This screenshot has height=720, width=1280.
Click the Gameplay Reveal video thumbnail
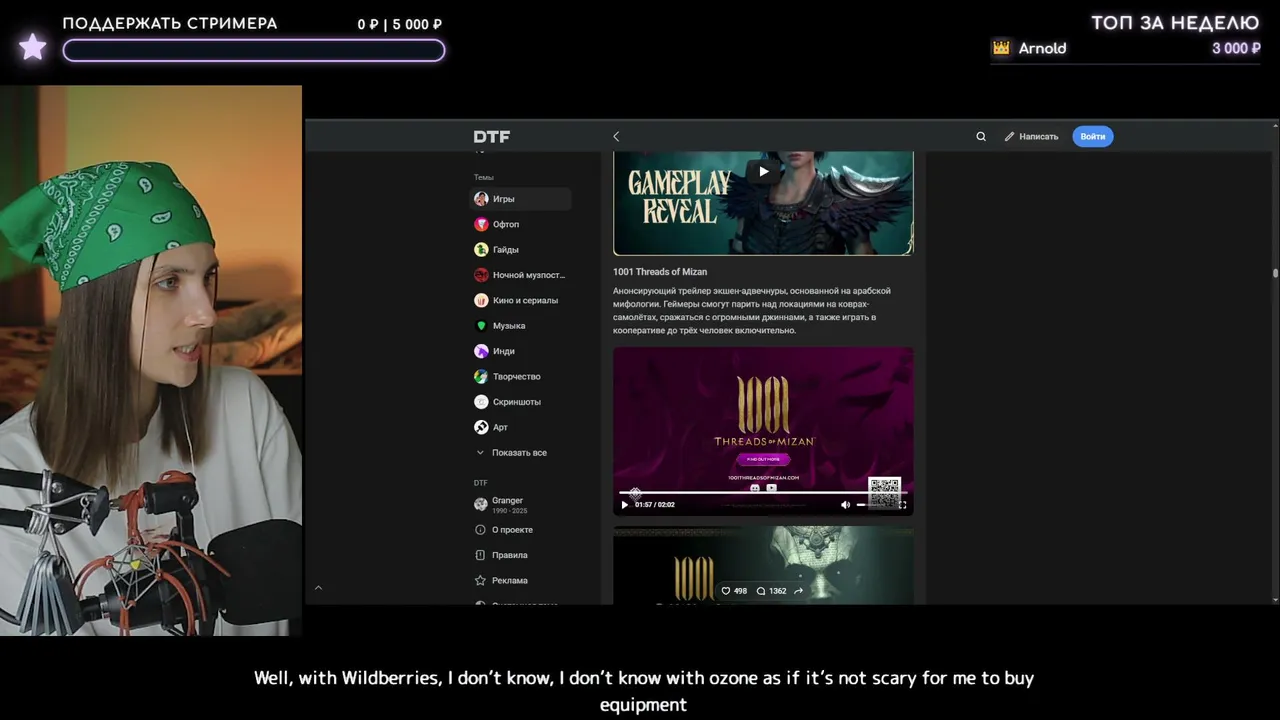(x=763, y=203)
